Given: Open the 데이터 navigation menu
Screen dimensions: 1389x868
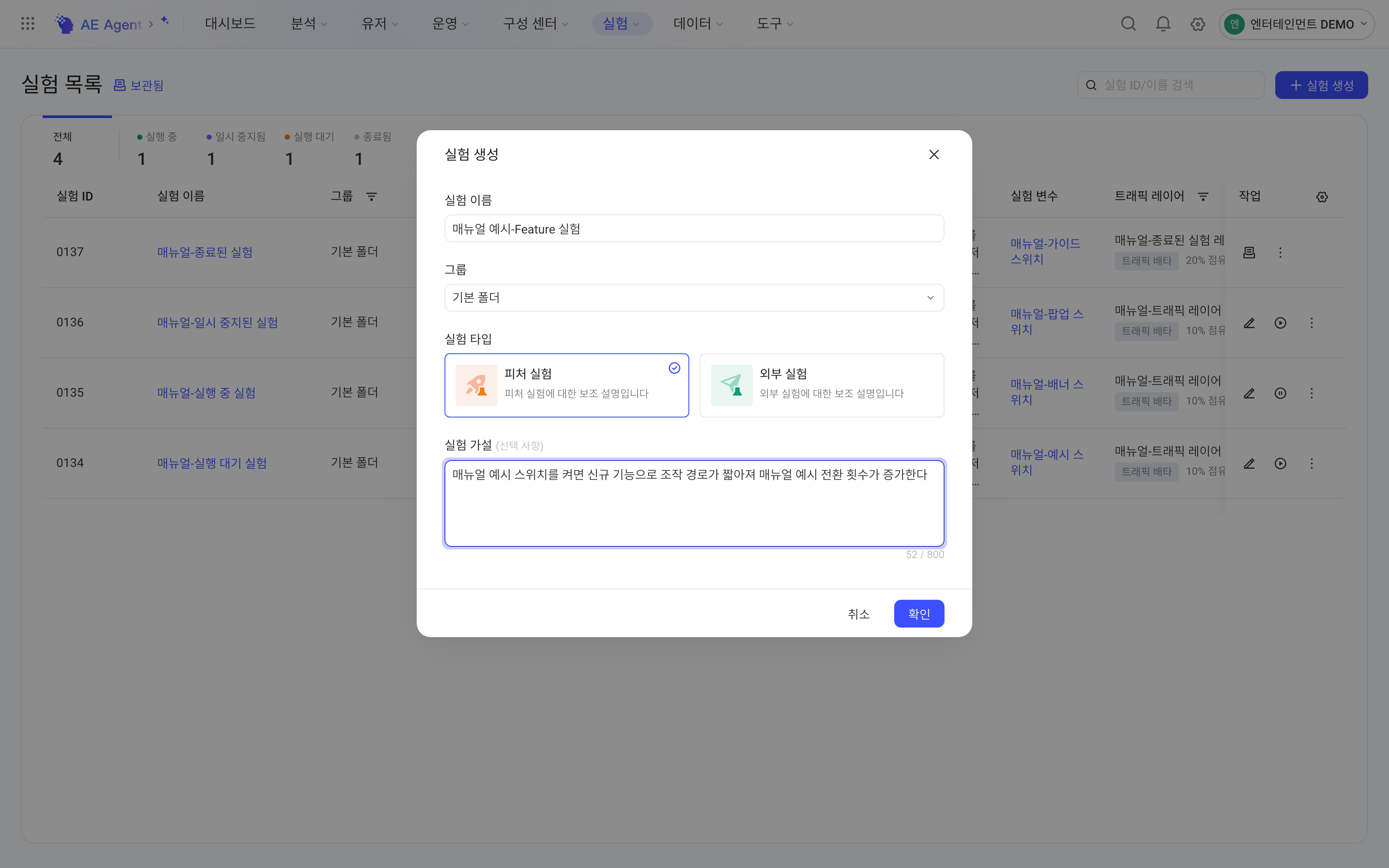Looking at the screenshot, I should (698, 23).
